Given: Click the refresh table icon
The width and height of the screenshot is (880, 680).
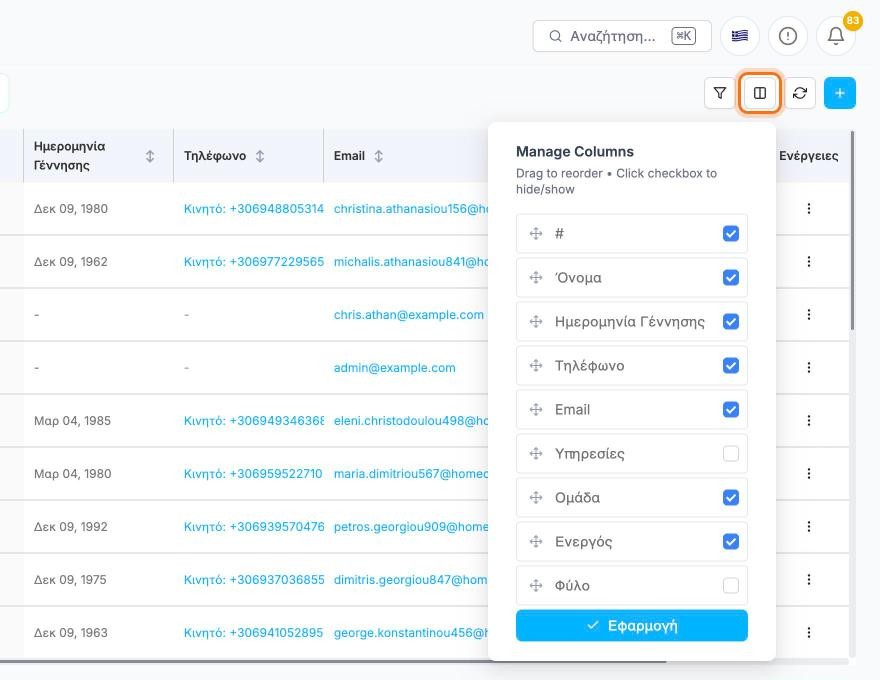Looking at the screenshot, I should click(800, 93).
